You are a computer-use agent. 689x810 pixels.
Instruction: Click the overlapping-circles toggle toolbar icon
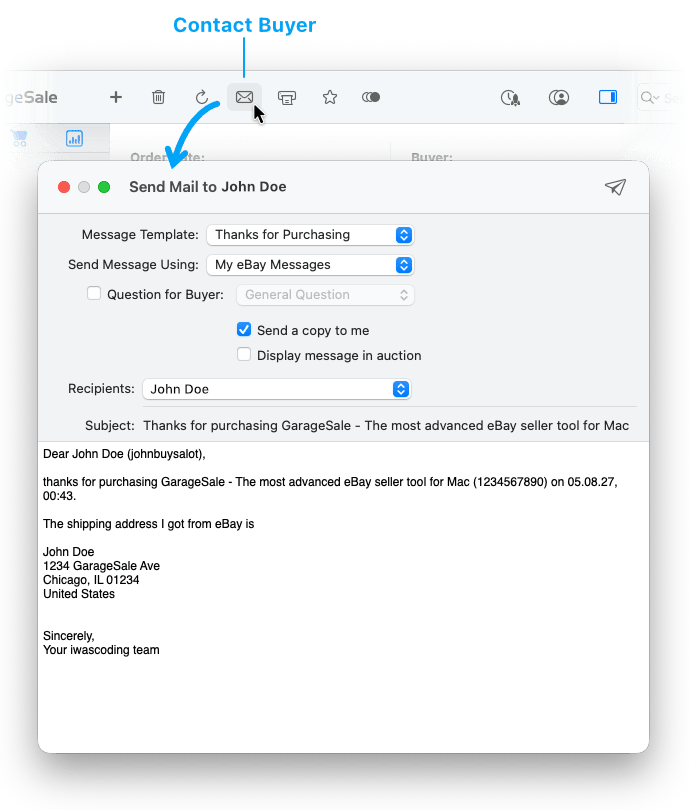pyautogui.click(x=371, y=97)
